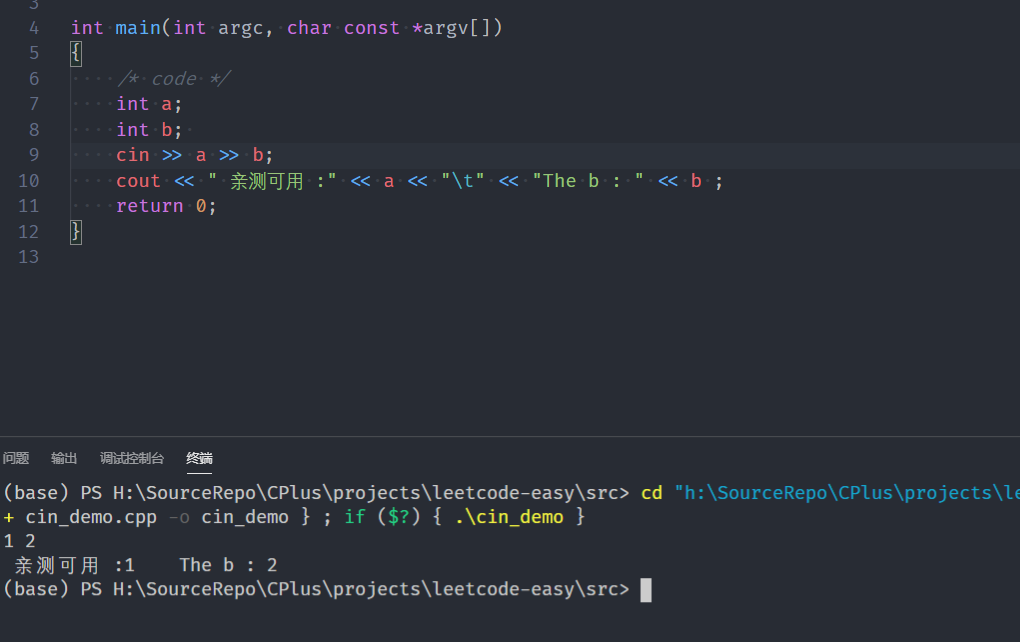Image resolution: width=1020 pixels, height=642 pixels.
Task: Click the quoted h:\SourceRepo path in terminal
Action: 847,493
